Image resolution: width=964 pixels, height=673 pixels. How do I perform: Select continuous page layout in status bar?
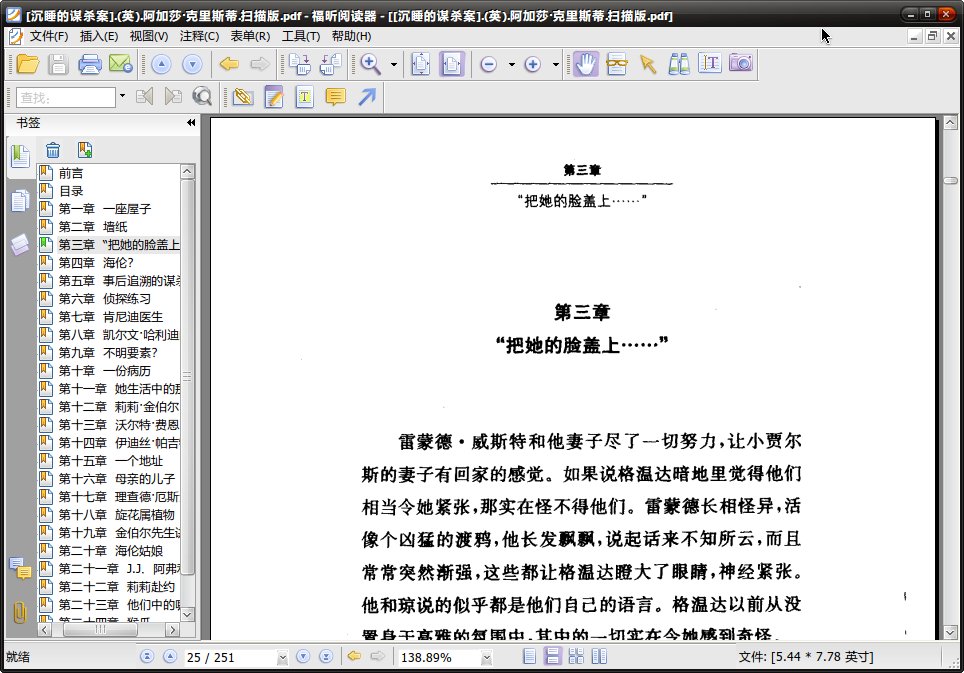coord(553,656)
